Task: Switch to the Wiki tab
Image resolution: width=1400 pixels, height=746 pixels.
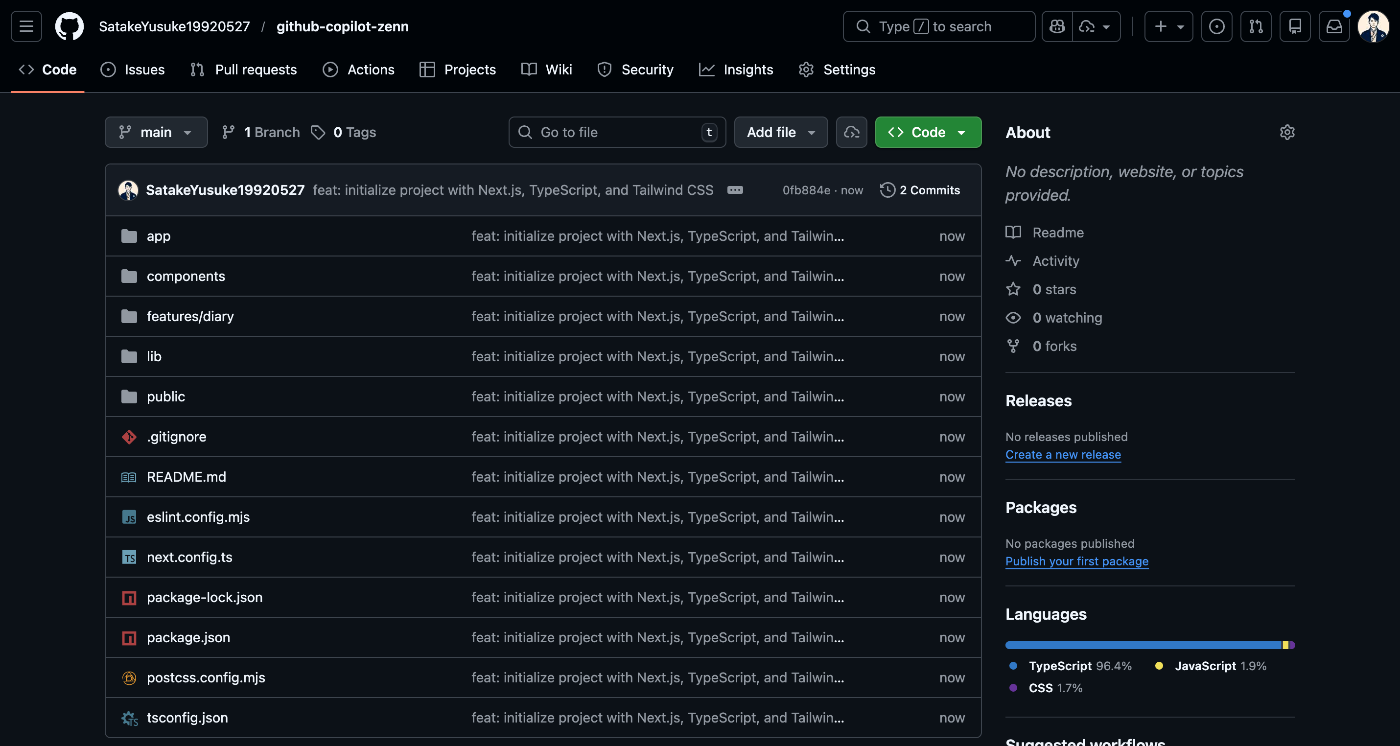Action: point(547,69)
